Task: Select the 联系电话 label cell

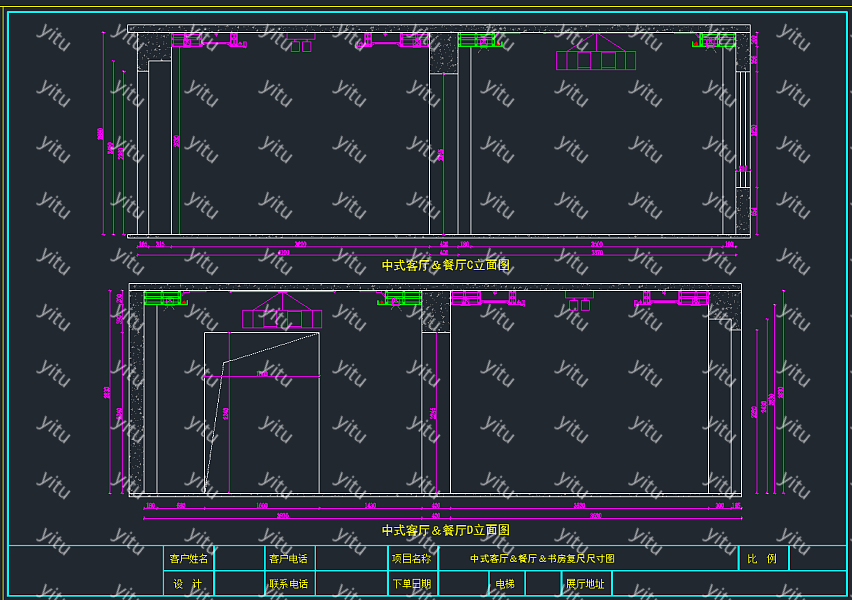Action: (288, 584)
